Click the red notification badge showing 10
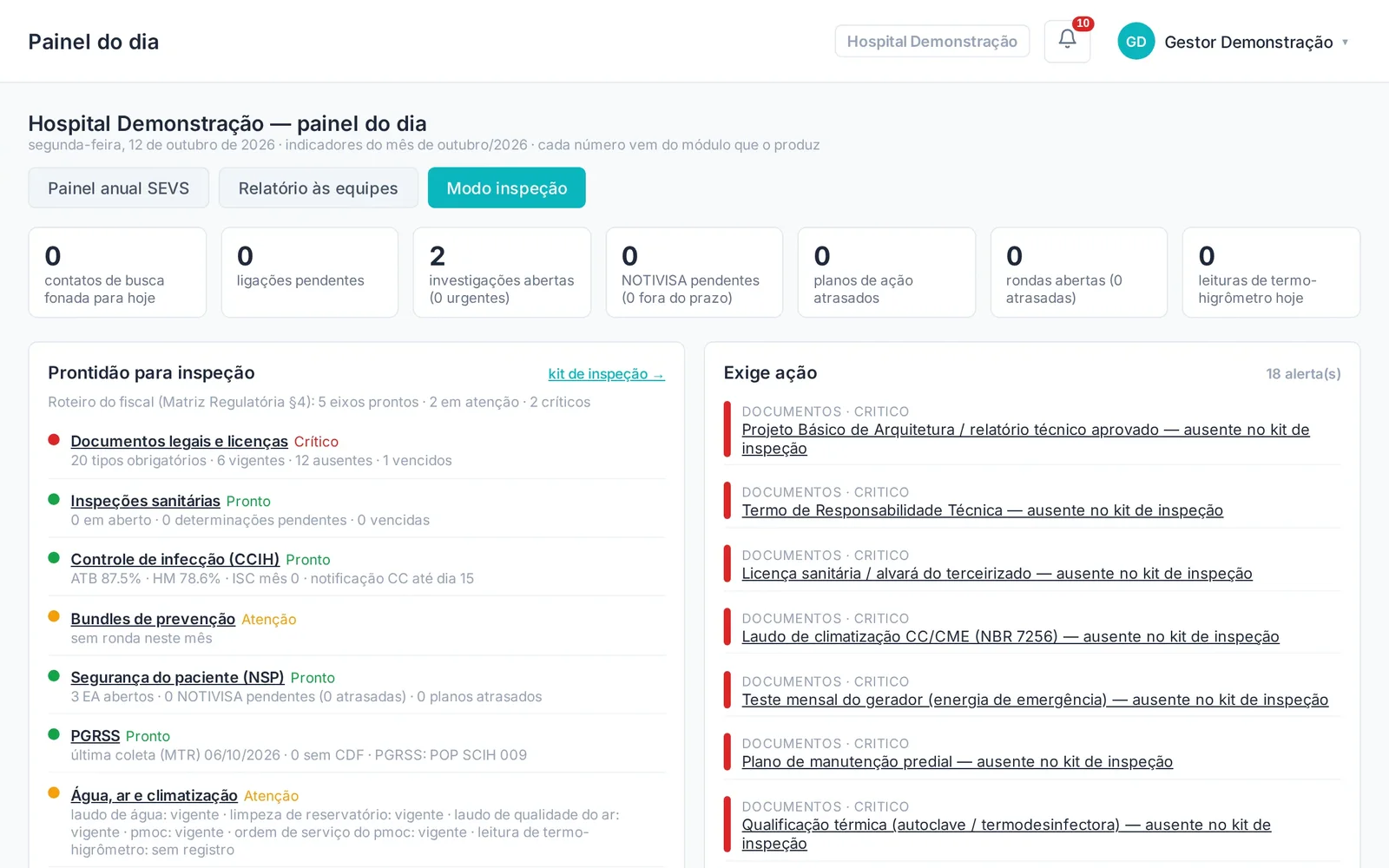The height and width of the screenshot is (868, 1389). tap(1083, 23)
